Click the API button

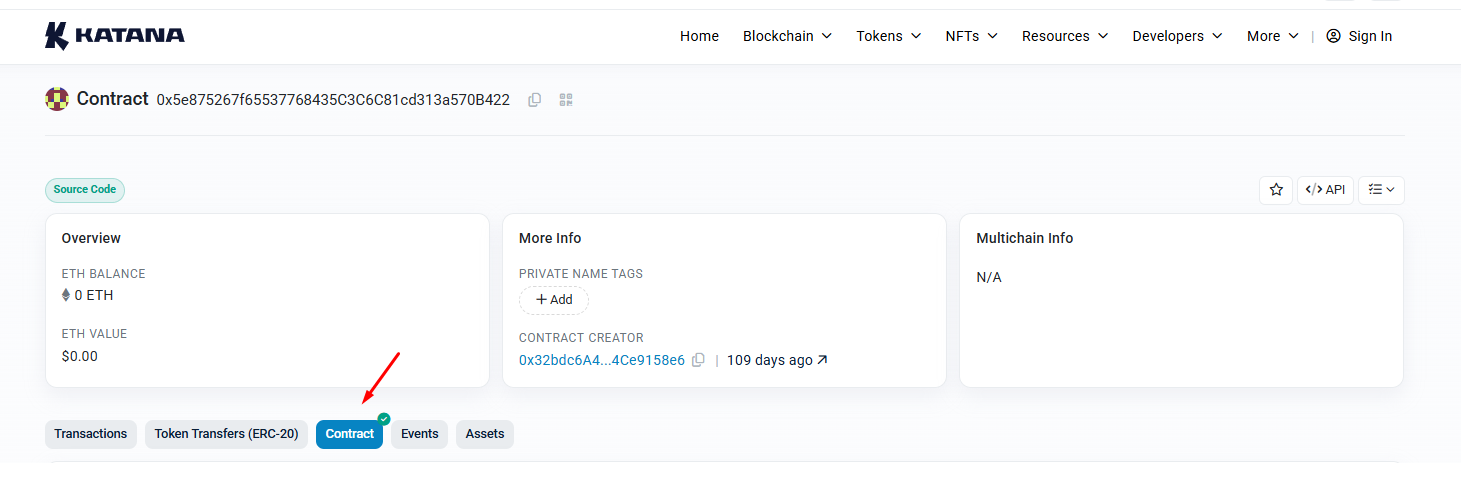point(1325,189)
